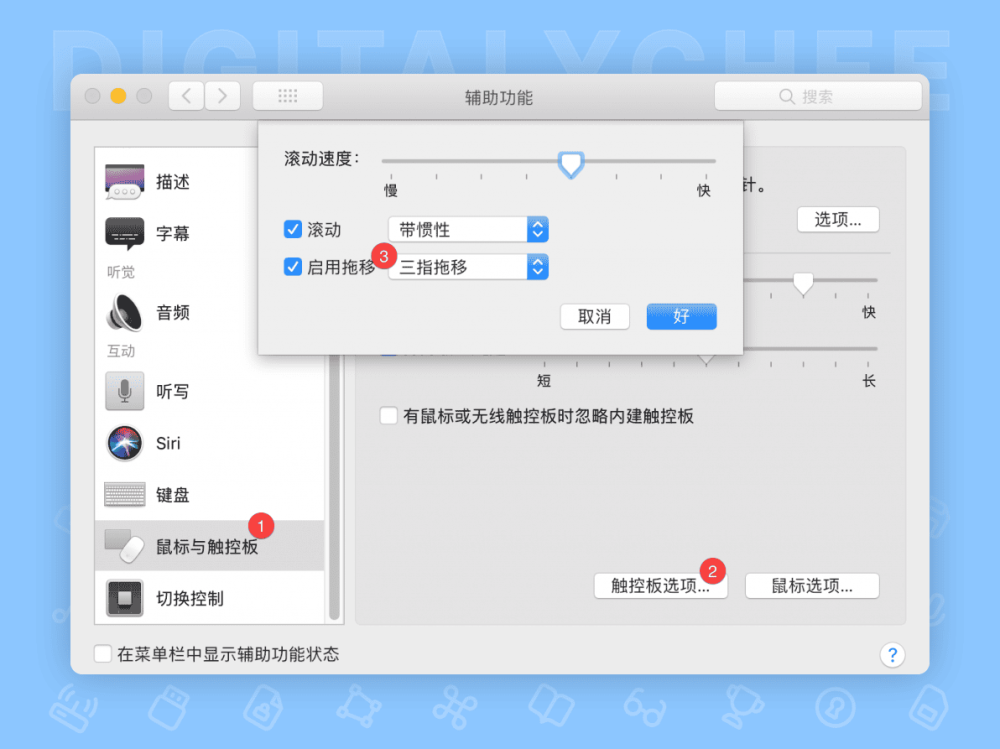Click the yellow minimize window button
The height and width of the screenshot is (749, 1000).
pyautogui.click(x=118, y=96)
